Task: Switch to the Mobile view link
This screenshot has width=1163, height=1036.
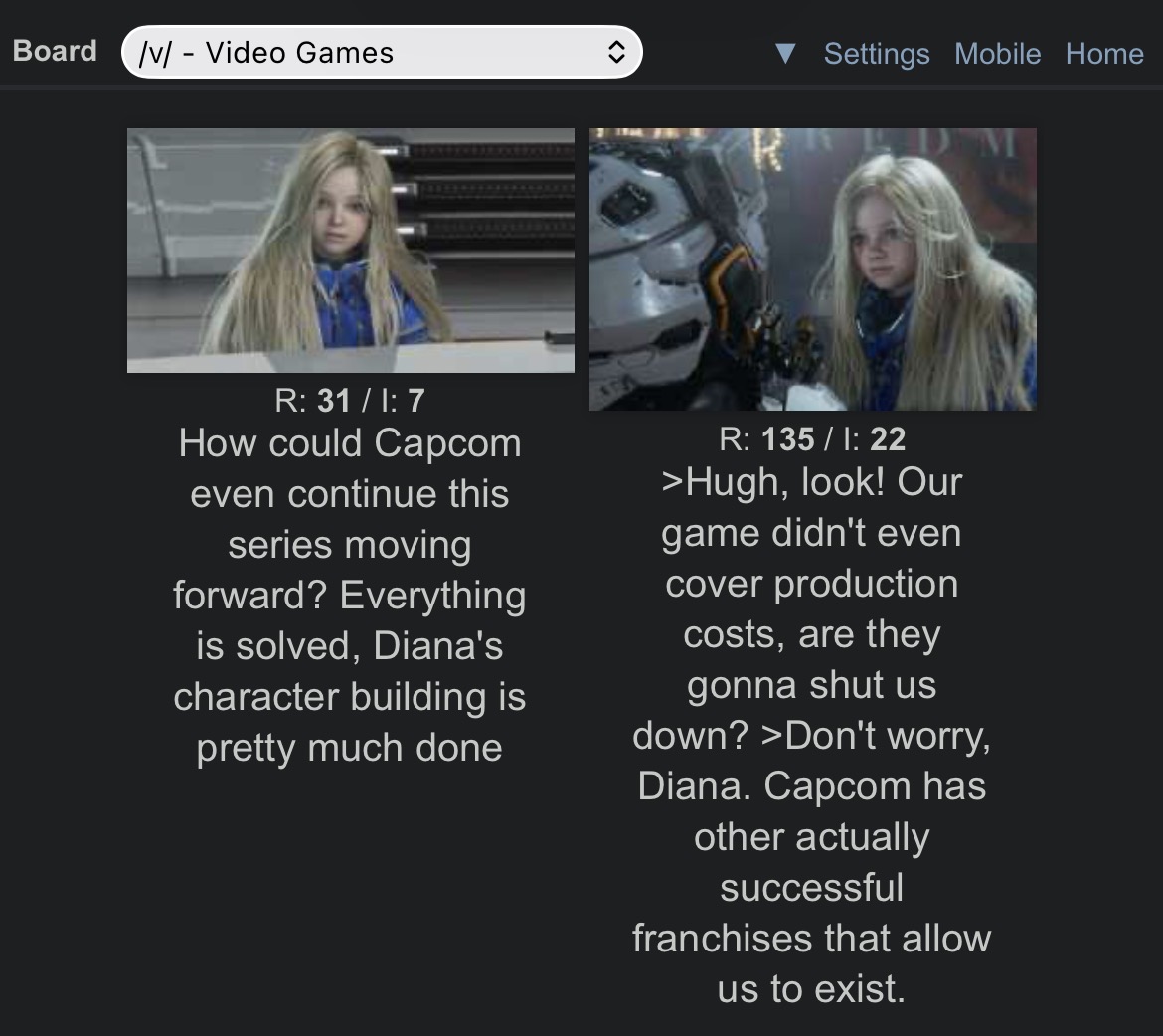Action: click(997, 54)
